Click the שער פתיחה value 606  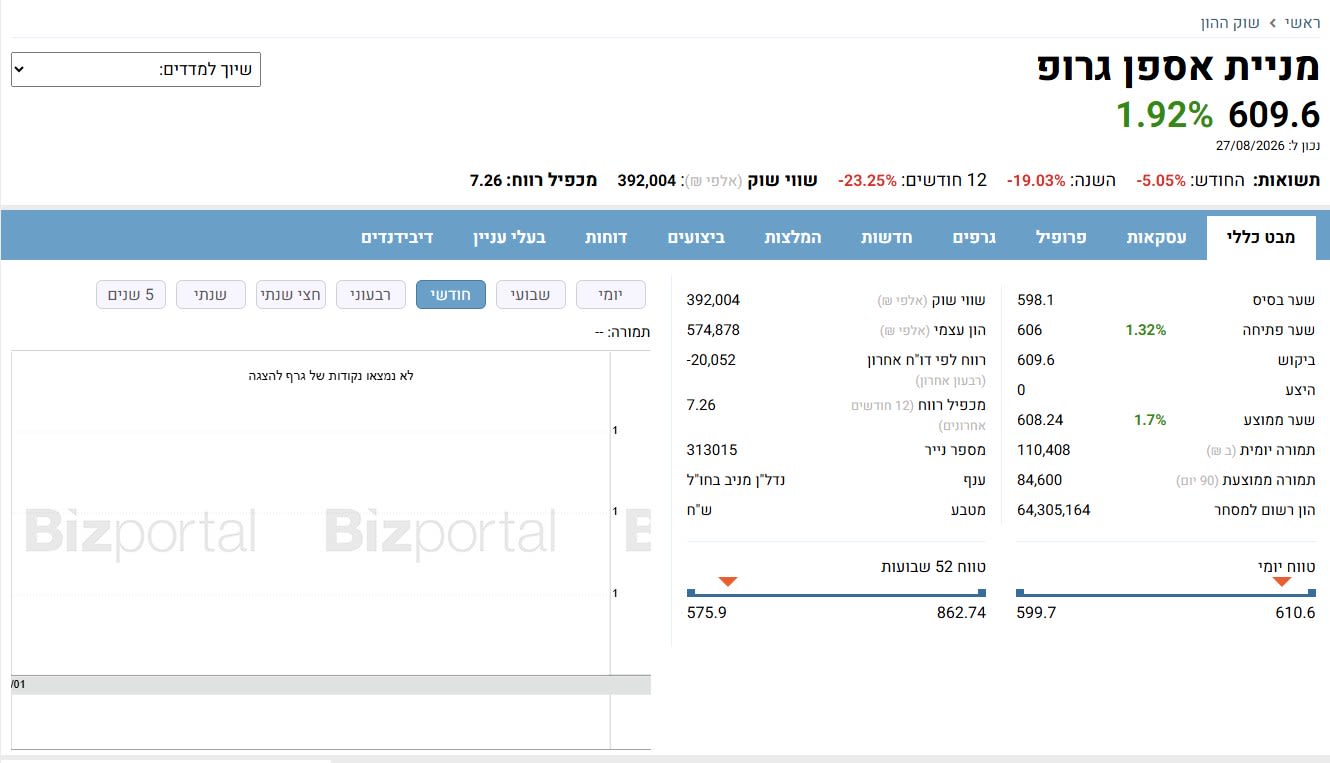1029,330
